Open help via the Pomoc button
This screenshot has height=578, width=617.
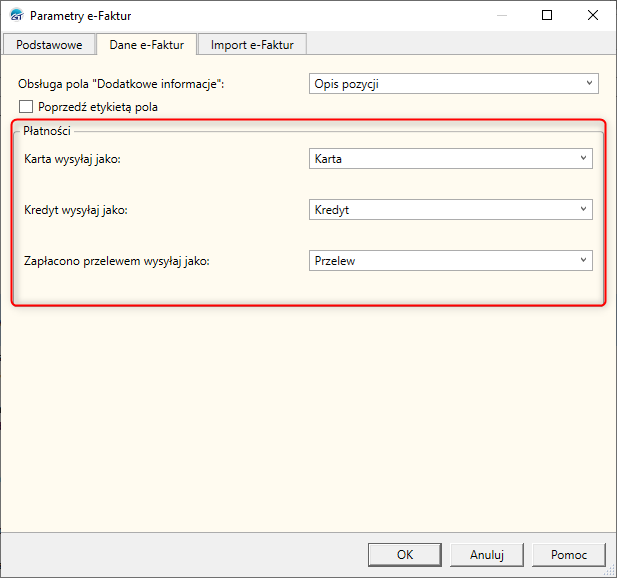pos(567,554)
